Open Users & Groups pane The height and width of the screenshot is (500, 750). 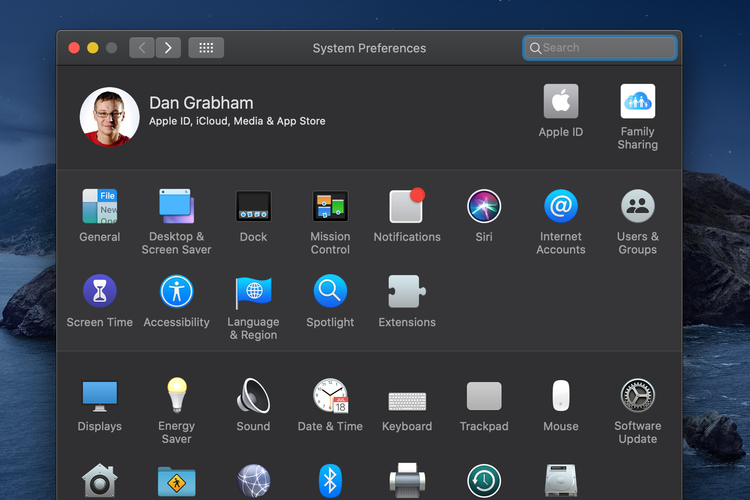click(638, 206)
